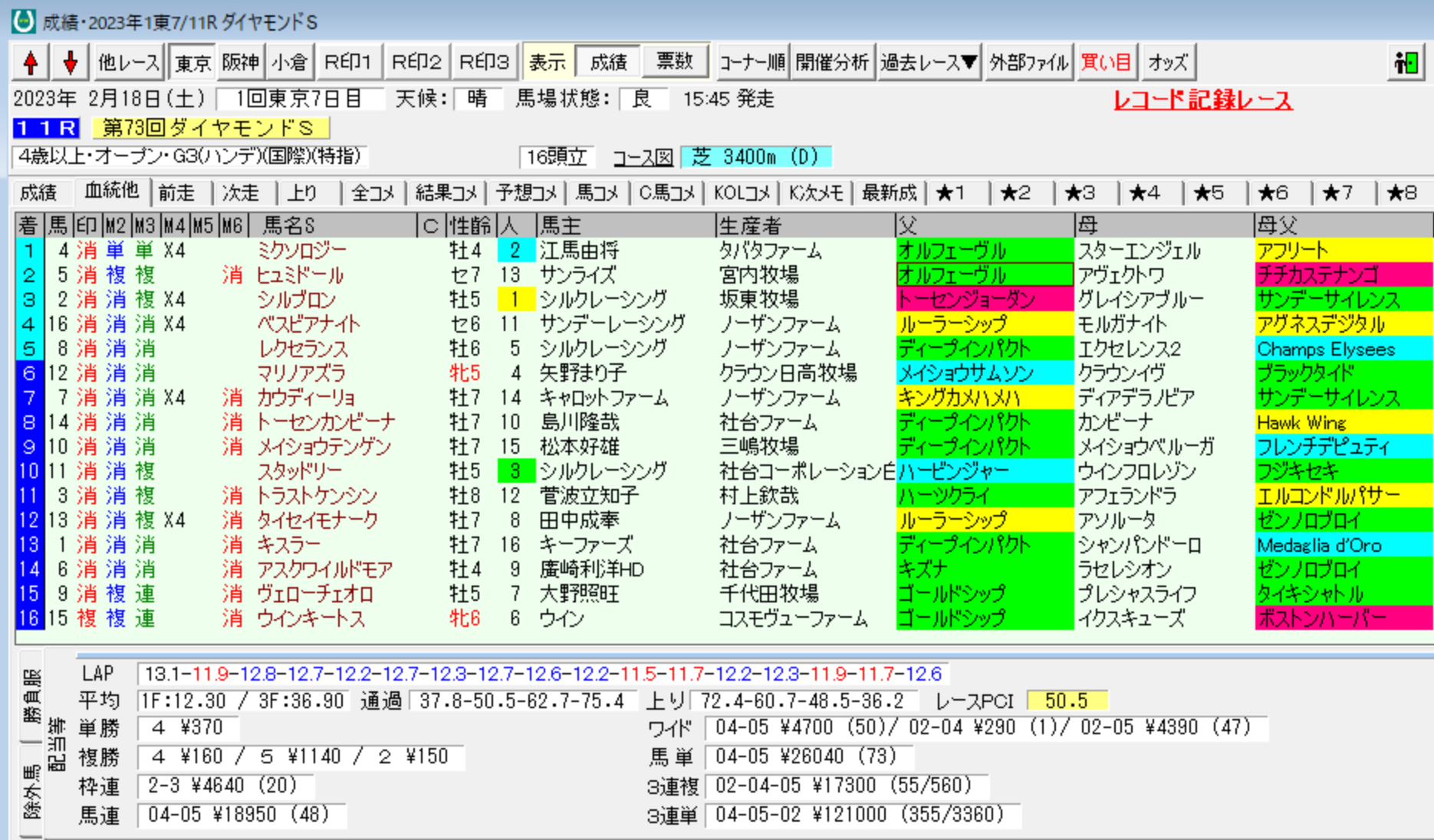Viewport: 1434px width, 840px height.
Task: Switch to the 全コメ tab
Action: pos(373,192)
